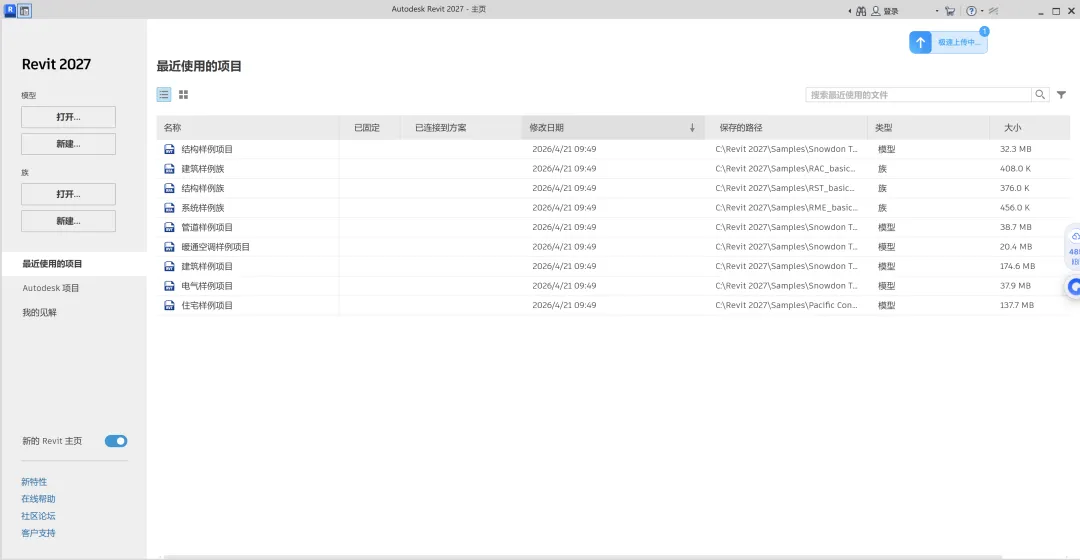Switch to list view layout icon
Image resolution: width=1080 pixels, height=560 pixels.
tap(164, 94)
